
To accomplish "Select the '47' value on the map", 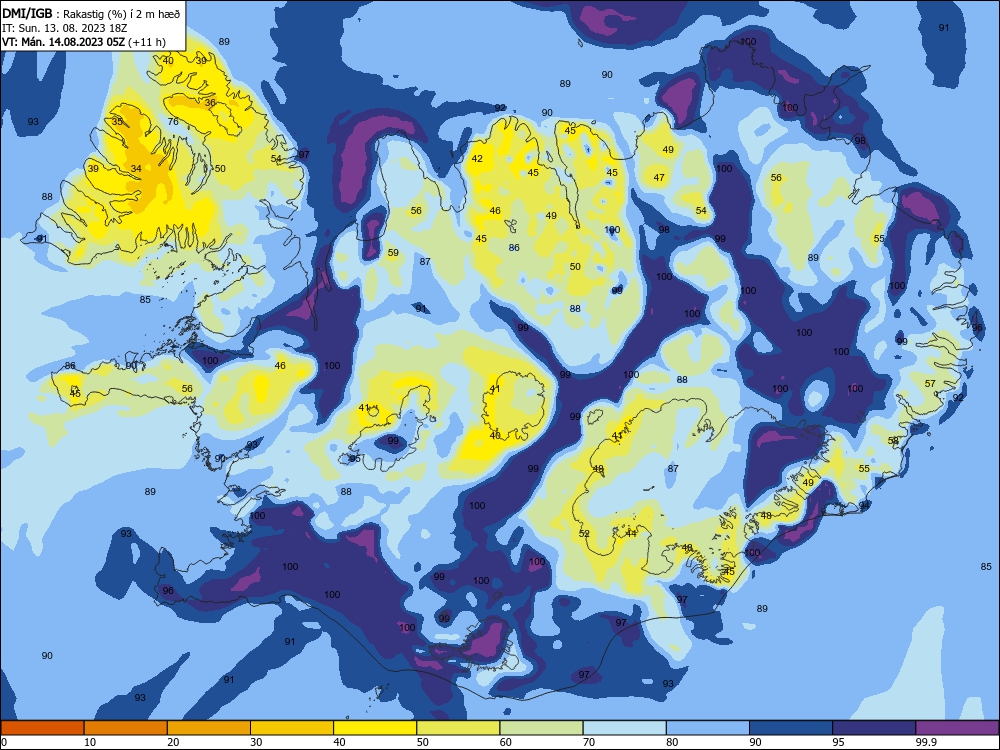I will coord(659,177).
